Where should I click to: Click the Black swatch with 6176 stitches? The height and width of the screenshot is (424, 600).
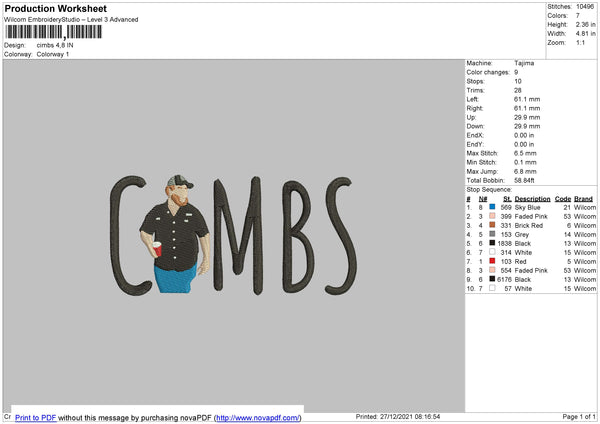click(x=492, y=279)
